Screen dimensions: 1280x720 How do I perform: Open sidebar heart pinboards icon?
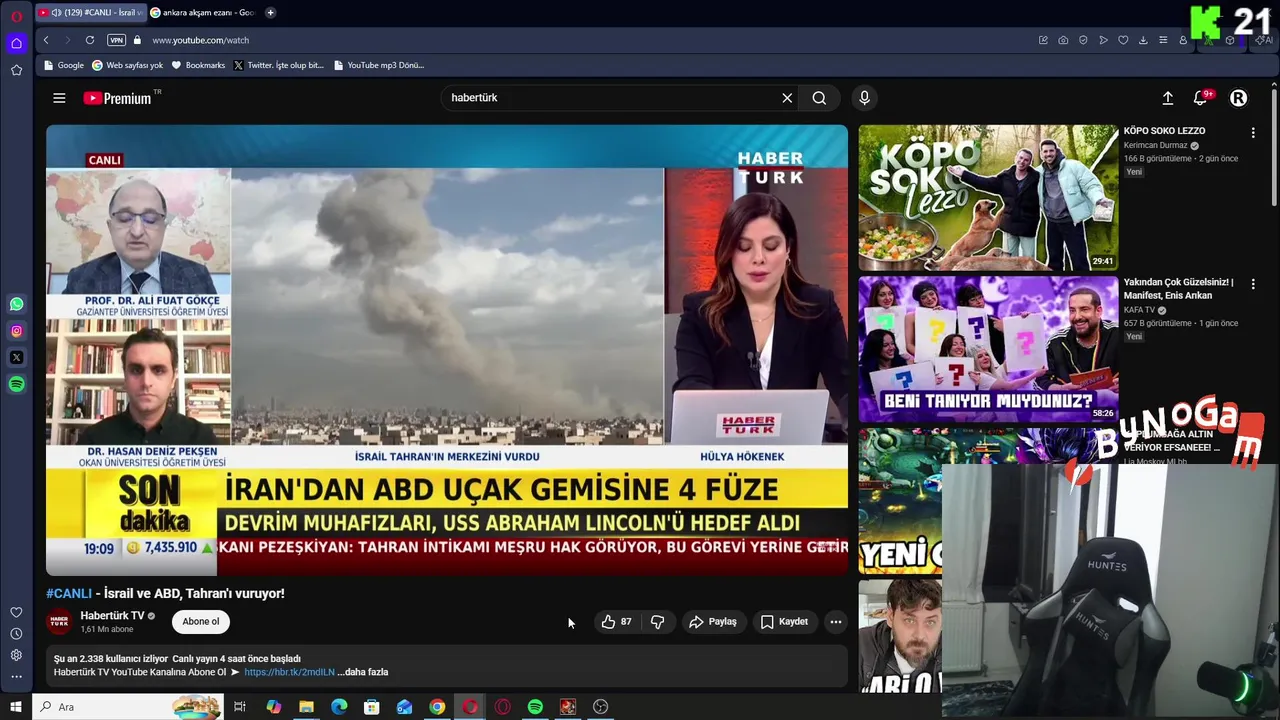(16, 612)
